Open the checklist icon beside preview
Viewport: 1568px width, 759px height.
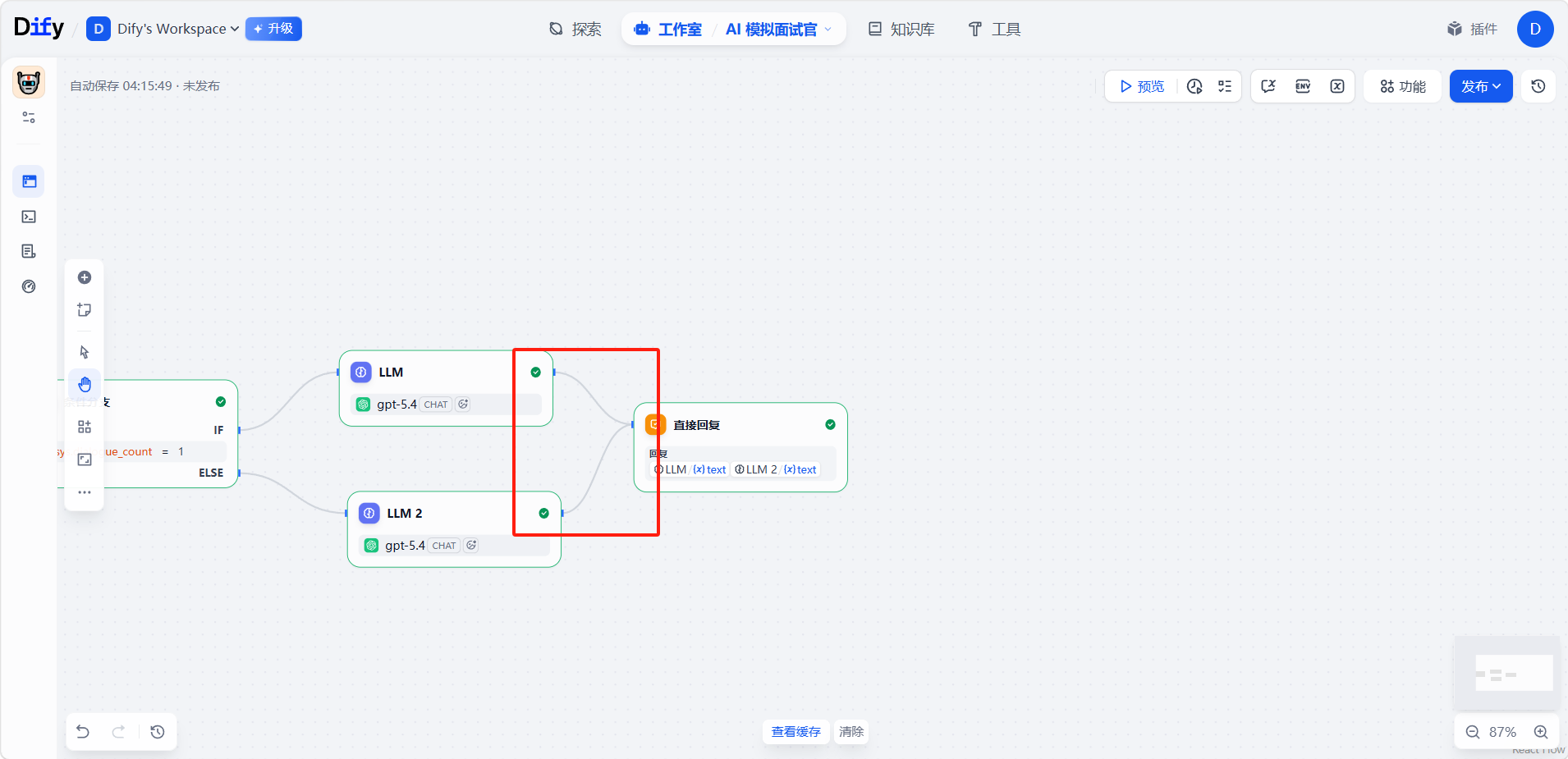tap(1225, 86)
